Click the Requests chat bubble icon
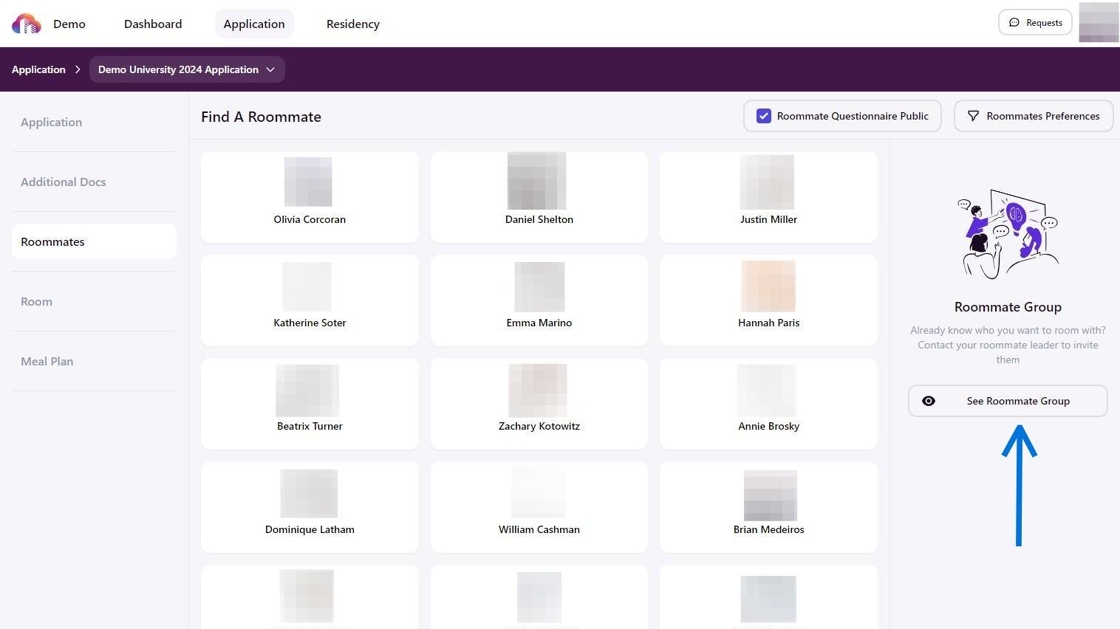 click(x=1014, y=23)
